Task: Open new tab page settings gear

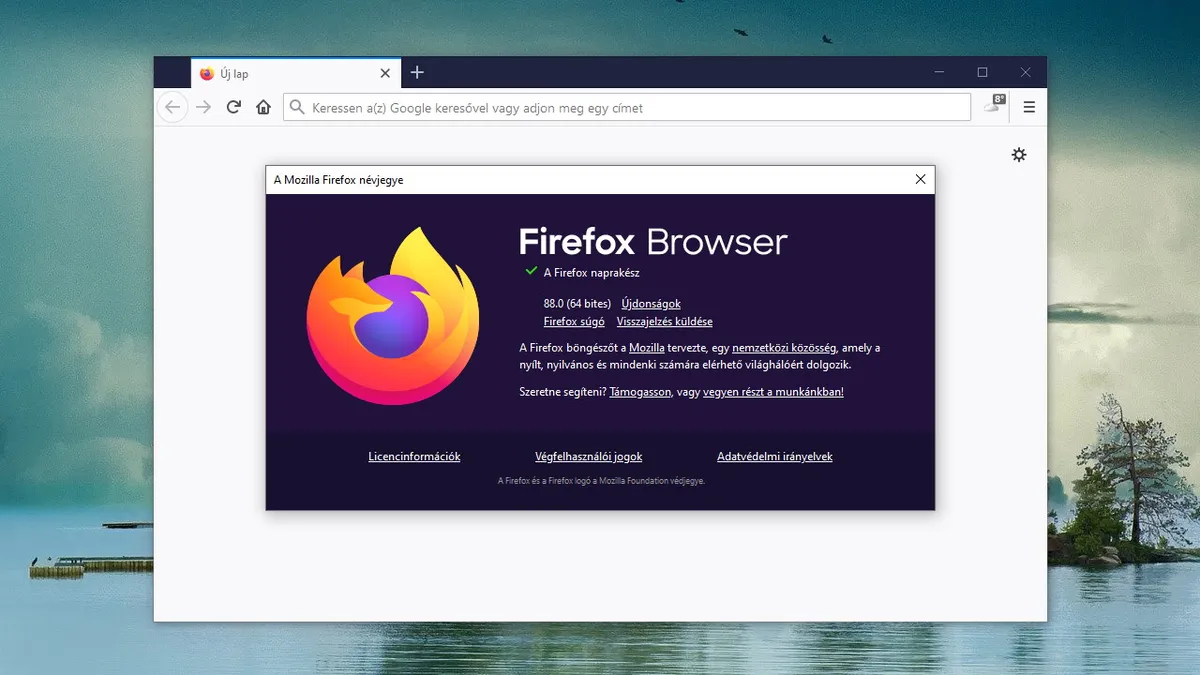Action: (1018, 155)
